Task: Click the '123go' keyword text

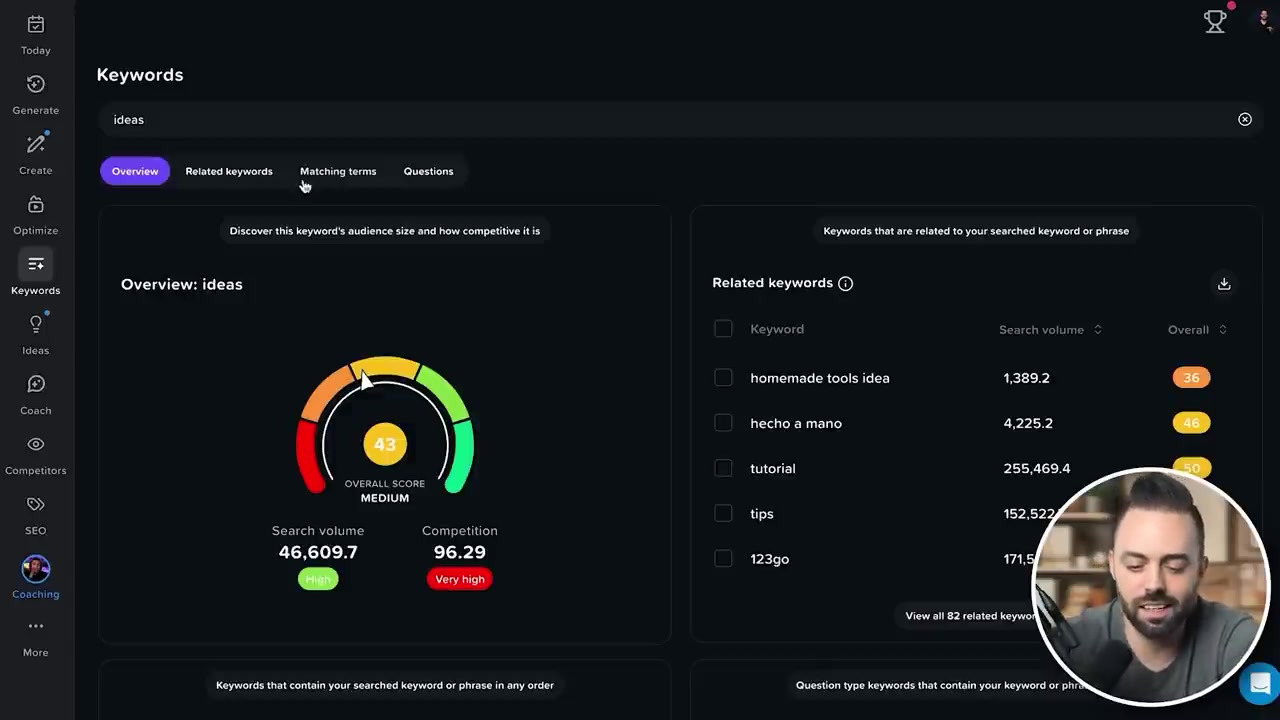Action: point(770,559)
